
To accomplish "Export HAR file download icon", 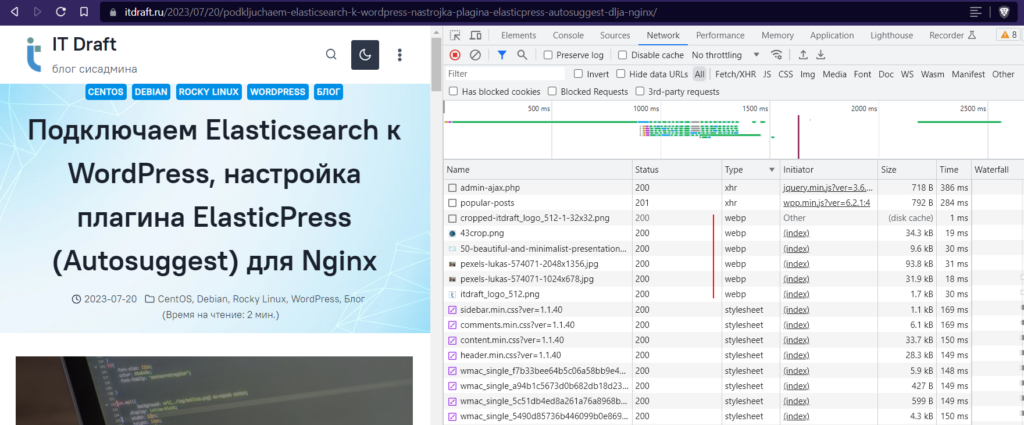I will (822, 55).
